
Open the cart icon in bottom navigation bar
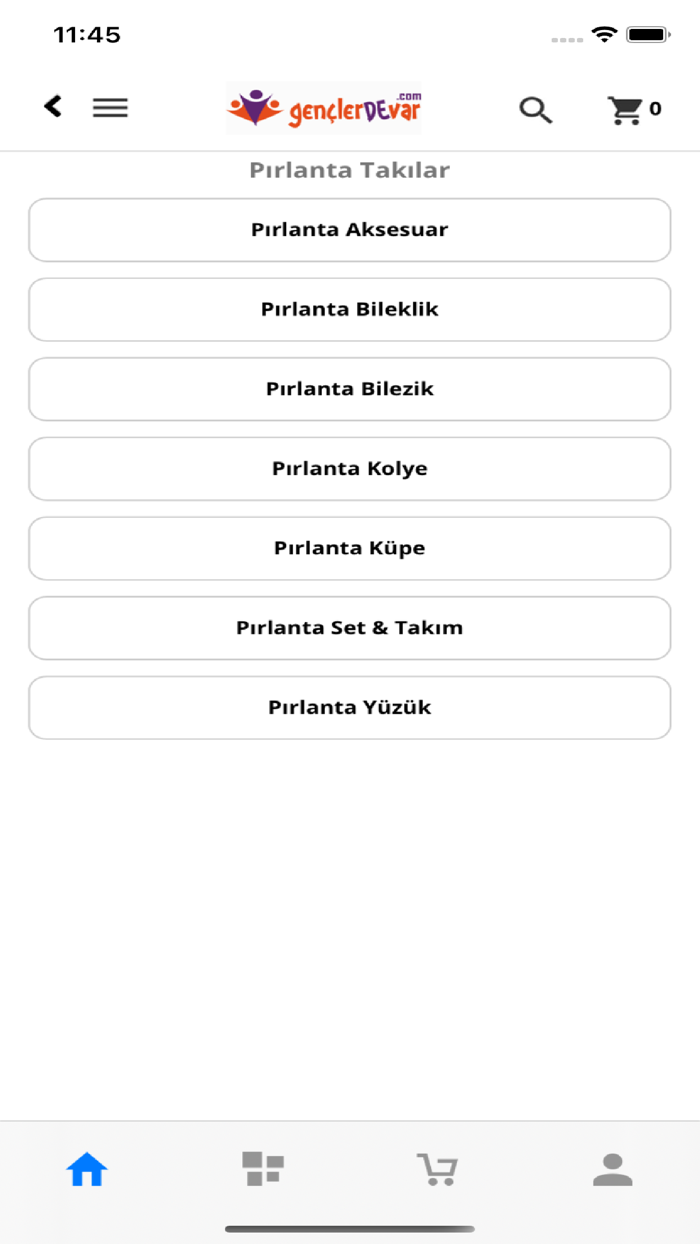tap(438, 1166)
